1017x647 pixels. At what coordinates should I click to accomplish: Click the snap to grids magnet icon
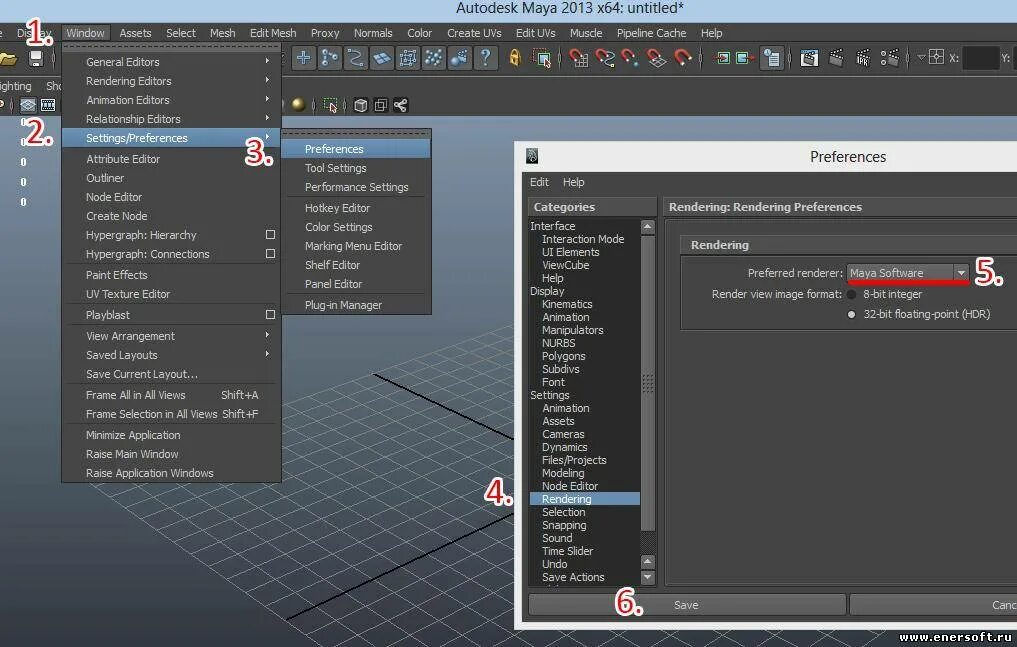click(x=578, y=58)
